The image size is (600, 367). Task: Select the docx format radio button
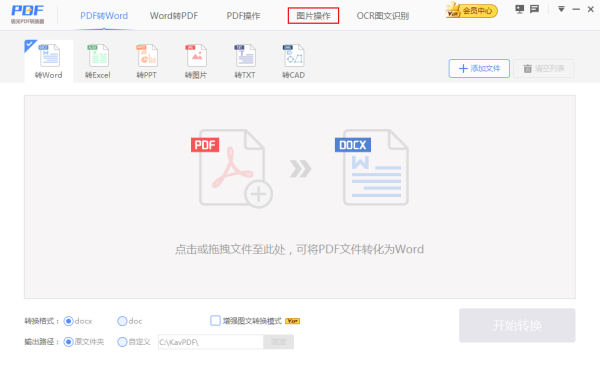coord(68,321)
